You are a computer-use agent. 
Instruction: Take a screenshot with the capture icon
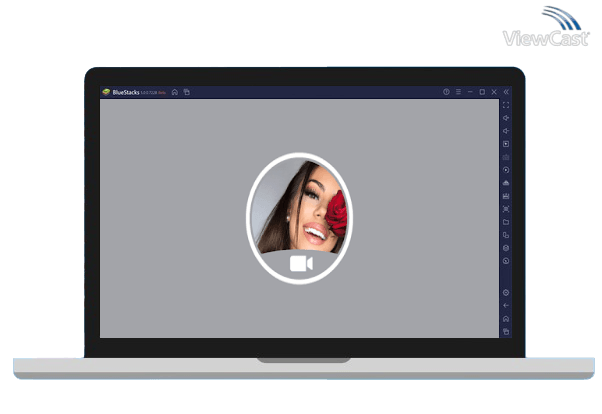506,209
